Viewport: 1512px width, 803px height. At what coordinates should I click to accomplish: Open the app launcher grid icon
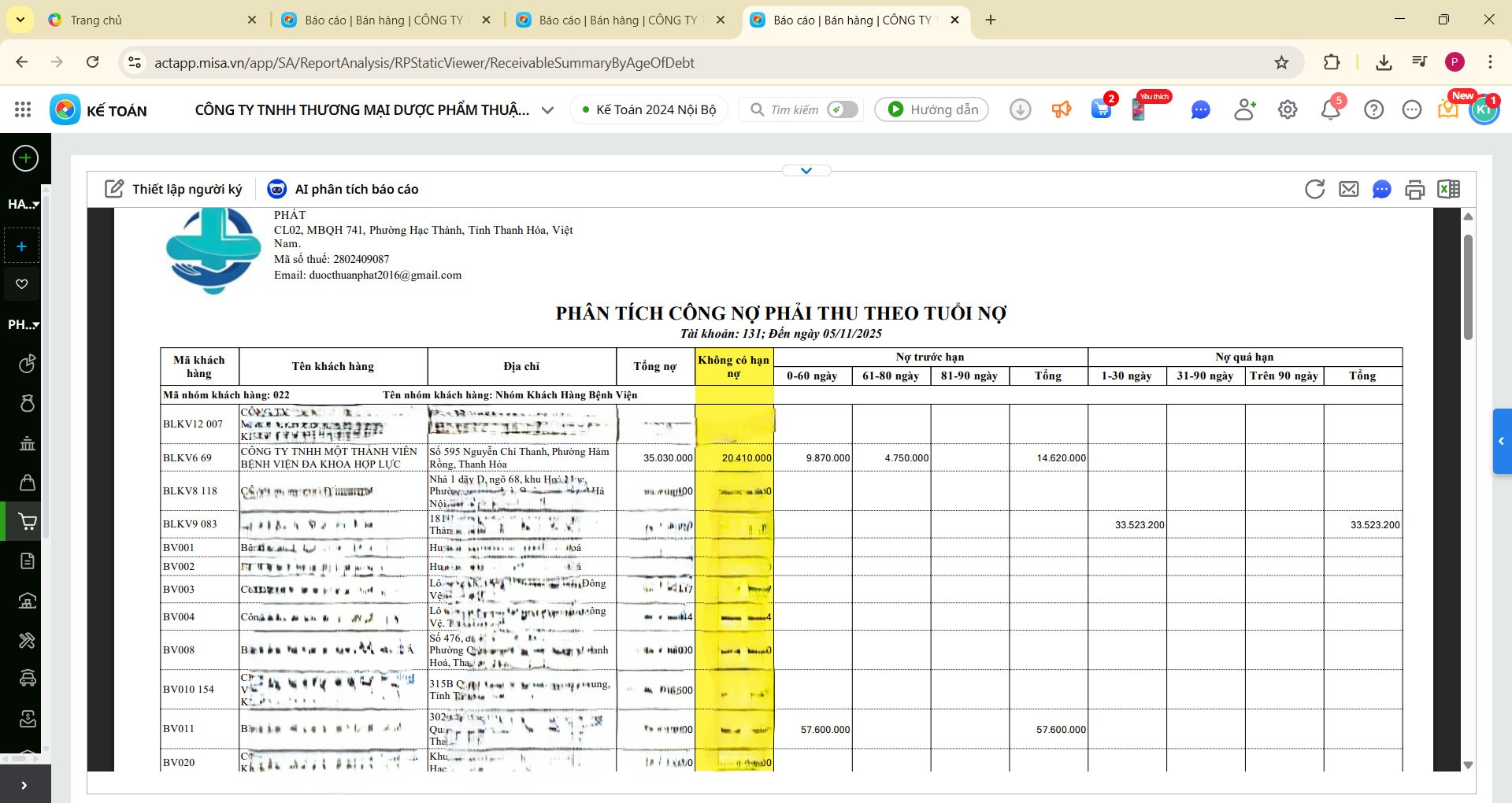tap(23, 110)
